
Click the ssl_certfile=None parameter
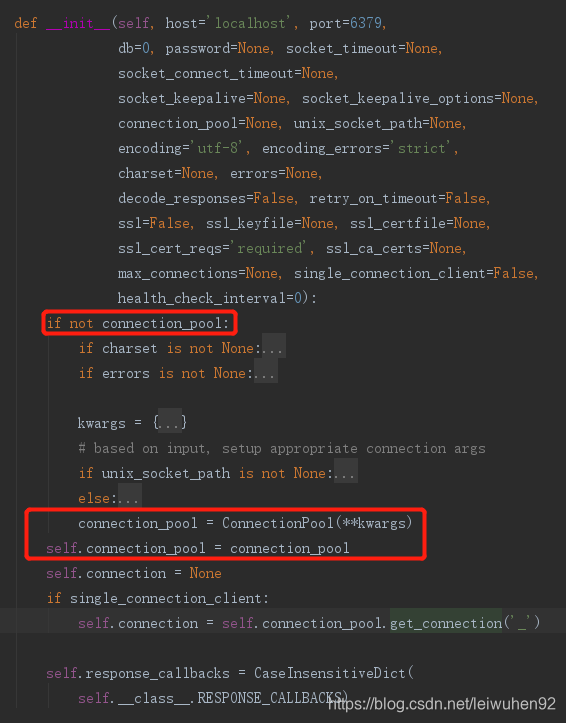tap(418, 223)
